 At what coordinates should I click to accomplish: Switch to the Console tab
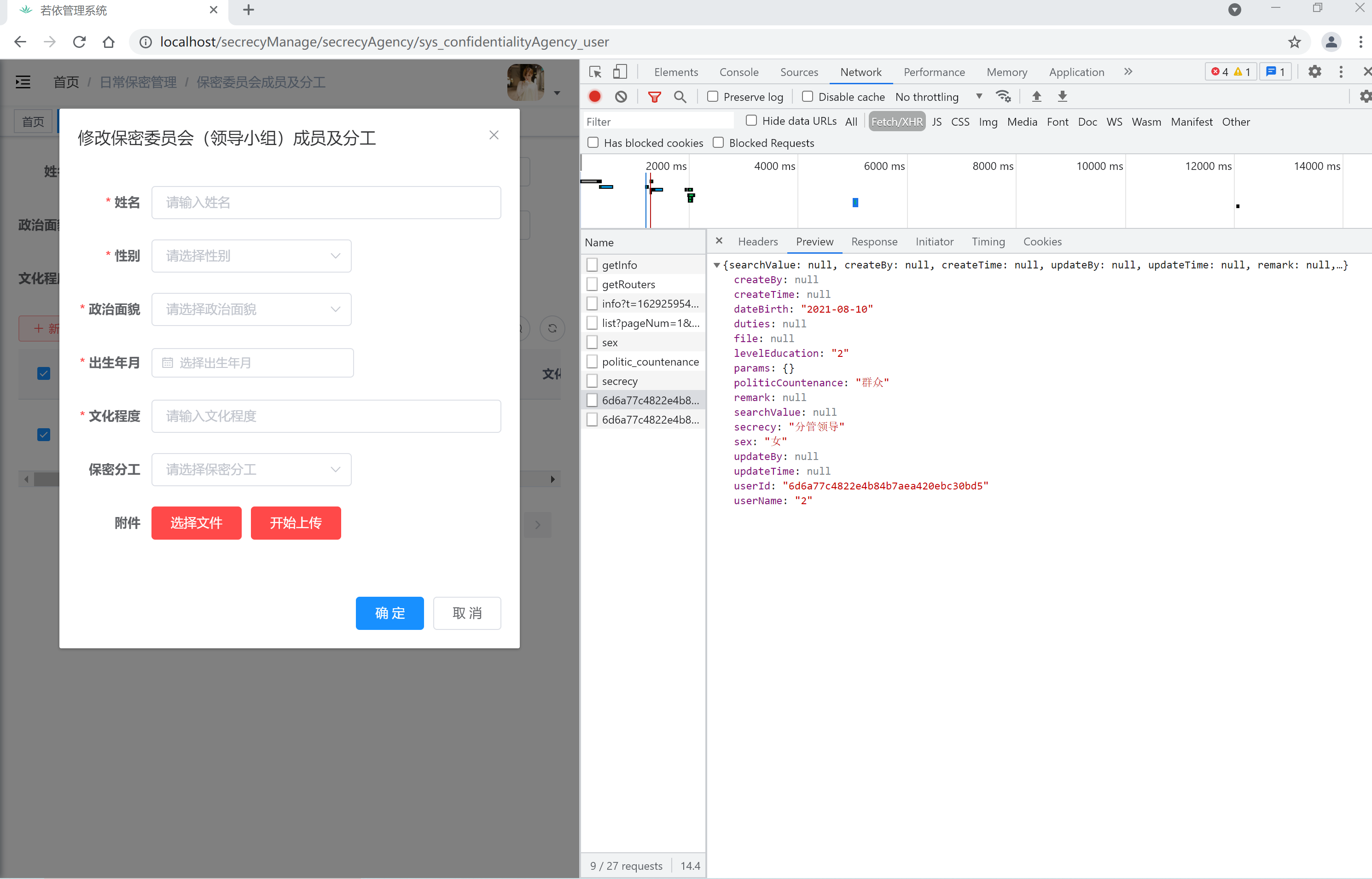tap(738, 72)
